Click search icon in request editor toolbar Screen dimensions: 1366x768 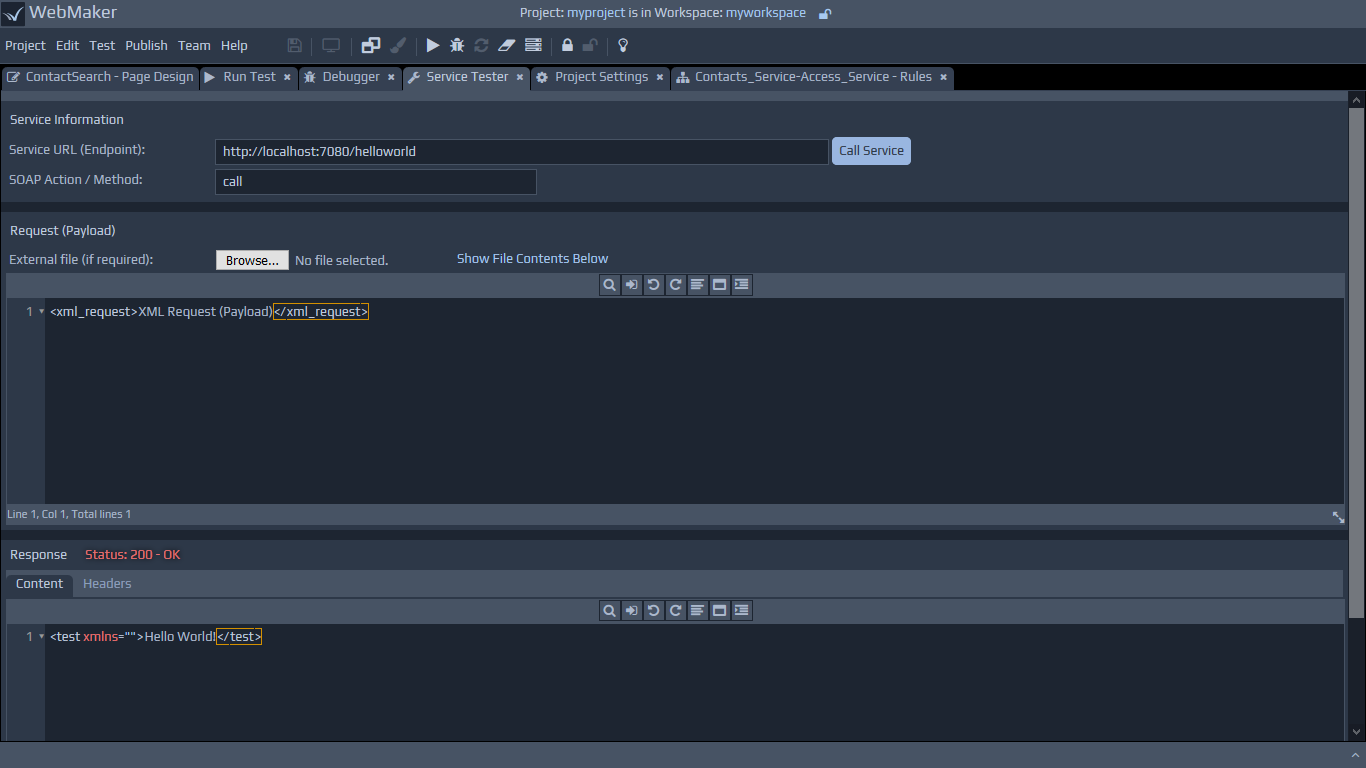click(609, 285)
